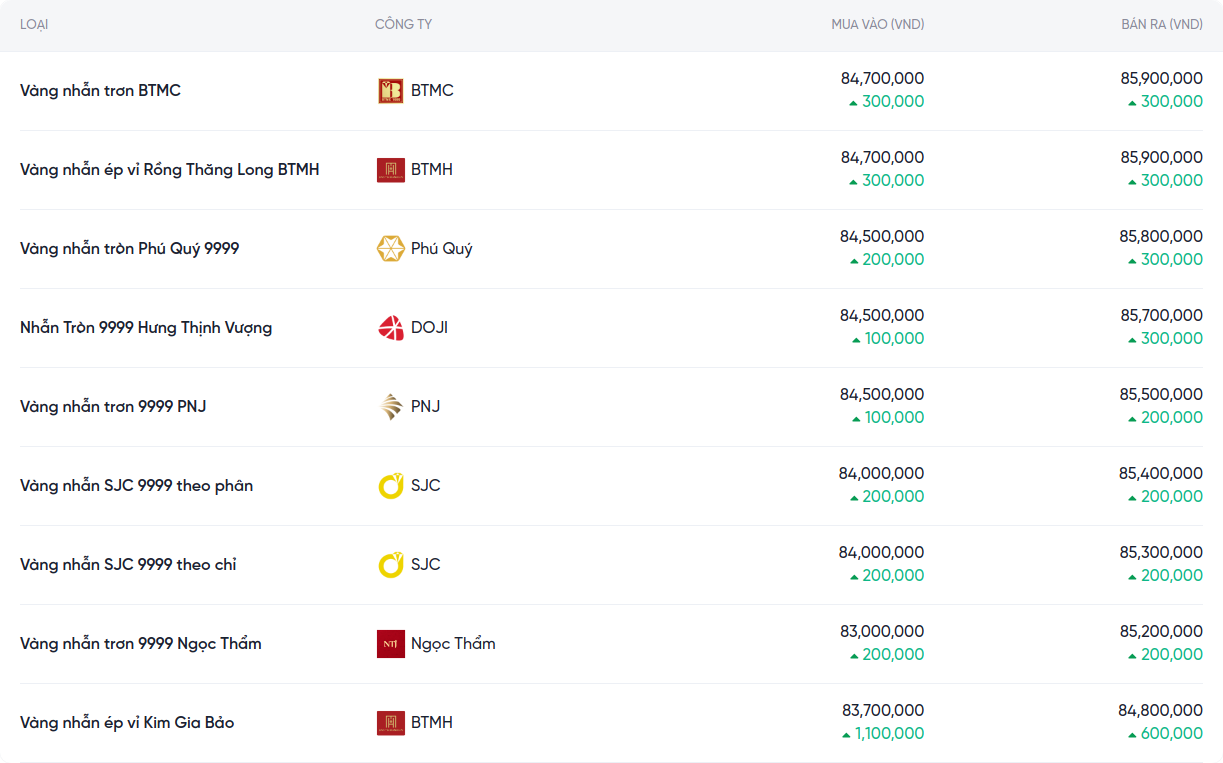Click the PNJ company logo
Image resolution: width=1223 pixels, height=763 pixels.
390,407
